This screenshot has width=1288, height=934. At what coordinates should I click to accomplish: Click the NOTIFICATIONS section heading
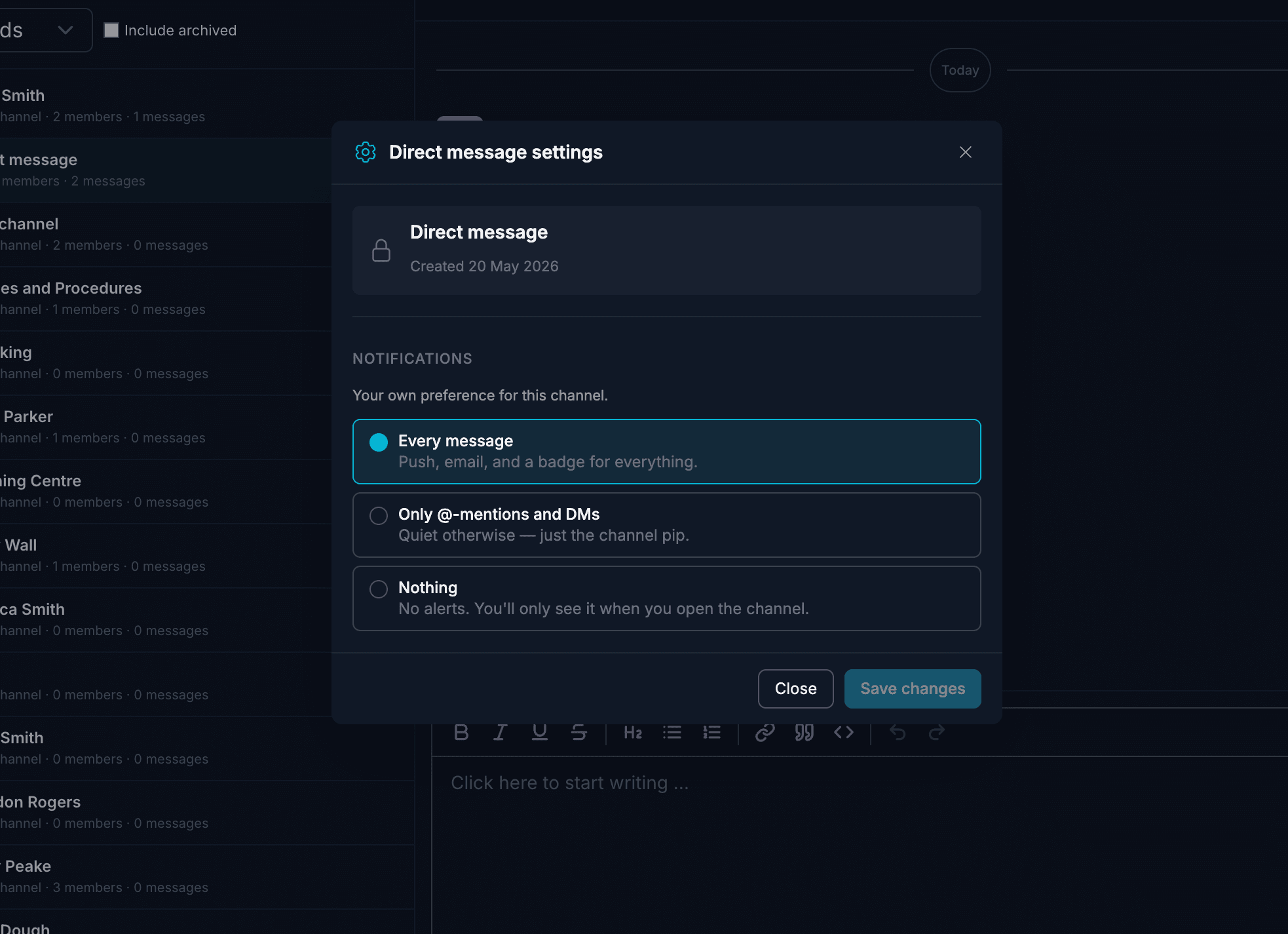pyautogui.click(x=412, y=359)
